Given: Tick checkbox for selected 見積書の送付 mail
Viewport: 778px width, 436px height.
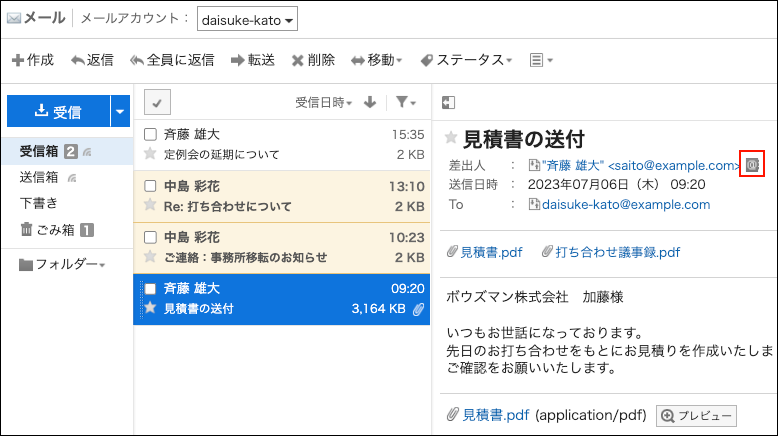Looking at the screenshot, I should coord(150,289).
